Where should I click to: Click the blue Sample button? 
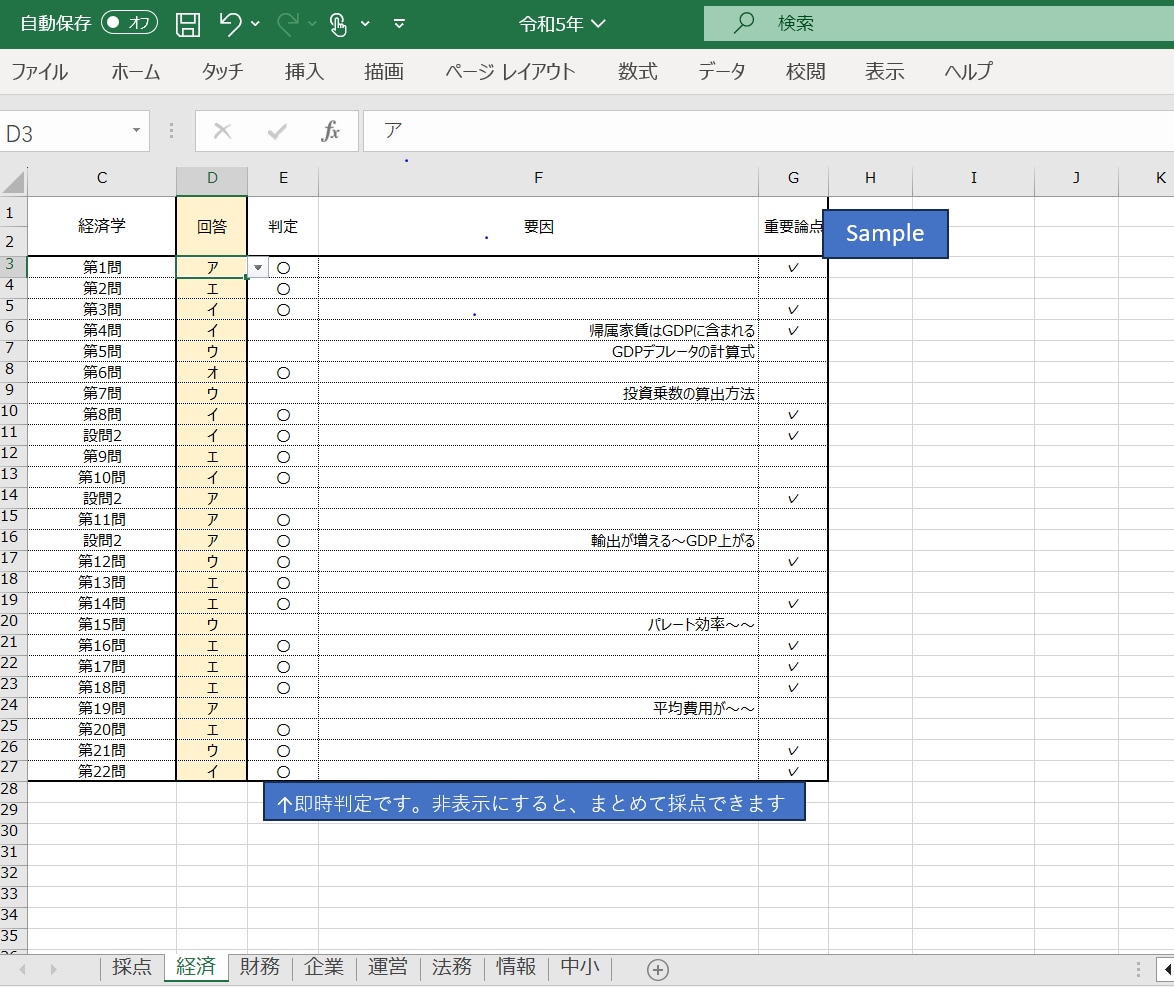click(885, 234)
